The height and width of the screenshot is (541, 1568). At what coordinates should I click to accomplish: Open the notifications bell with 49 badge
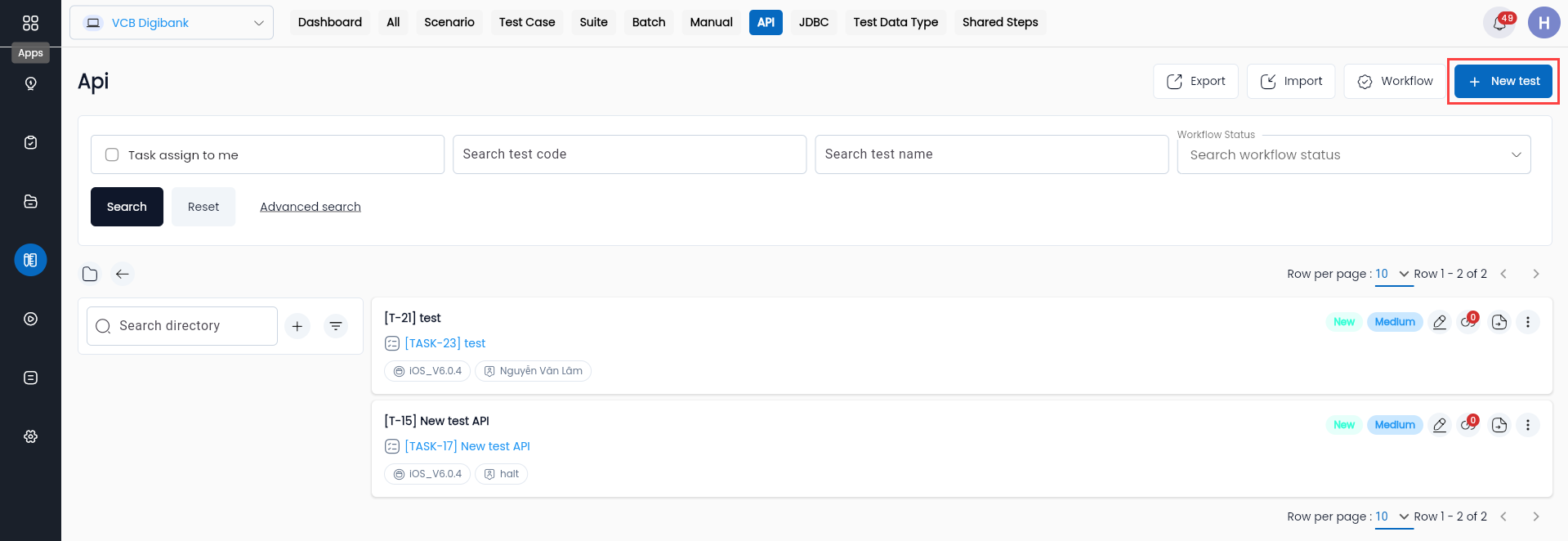tap(1500, 23)
